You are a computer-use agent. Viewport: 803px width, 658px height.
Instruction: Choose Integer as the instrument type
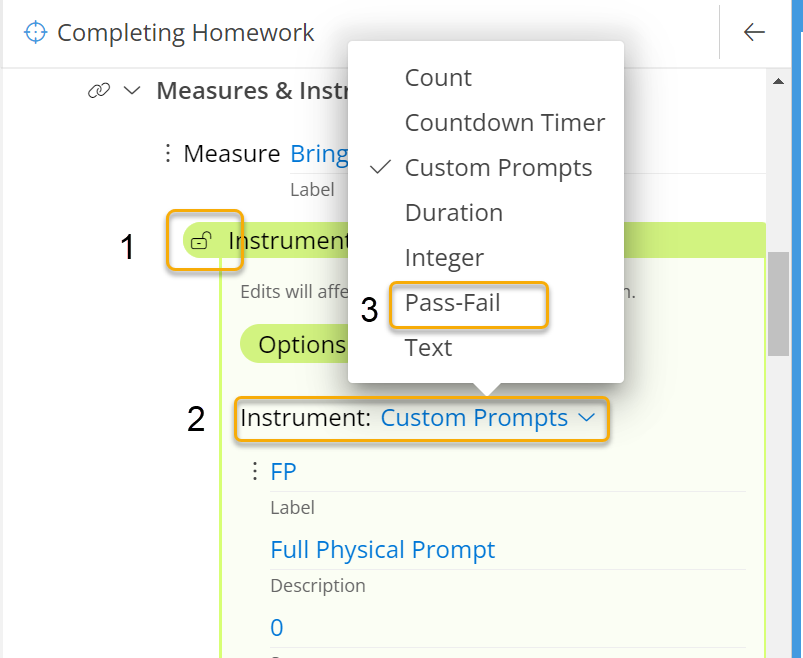click(444, 257)
